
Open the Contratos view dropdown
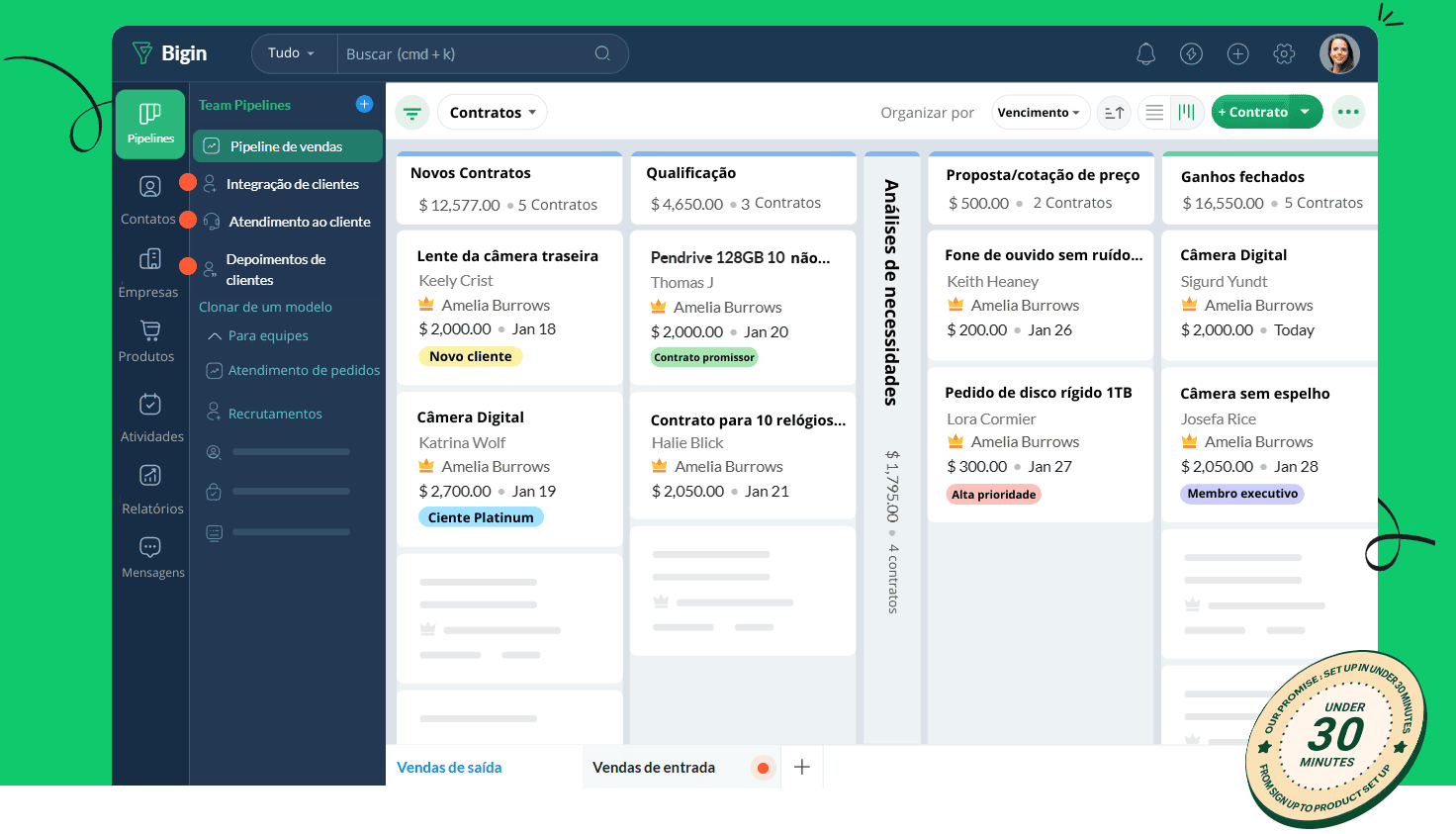coord(492,113)
